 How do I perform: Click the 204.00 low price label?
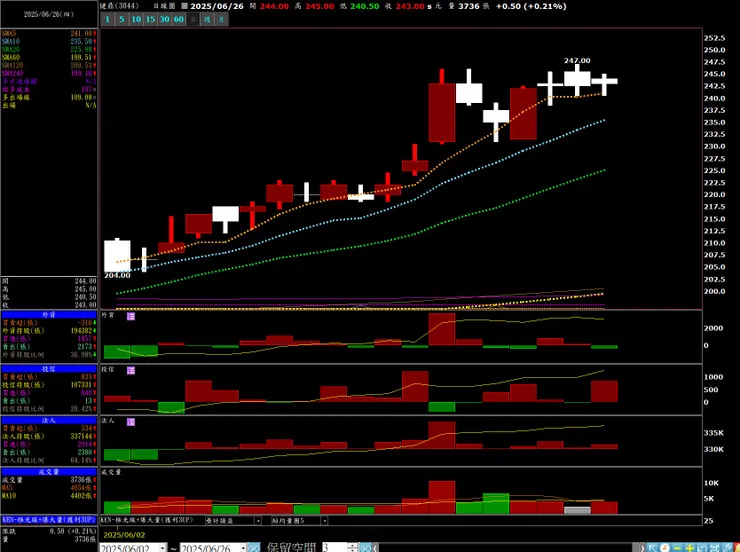click(x=117, y=276)
